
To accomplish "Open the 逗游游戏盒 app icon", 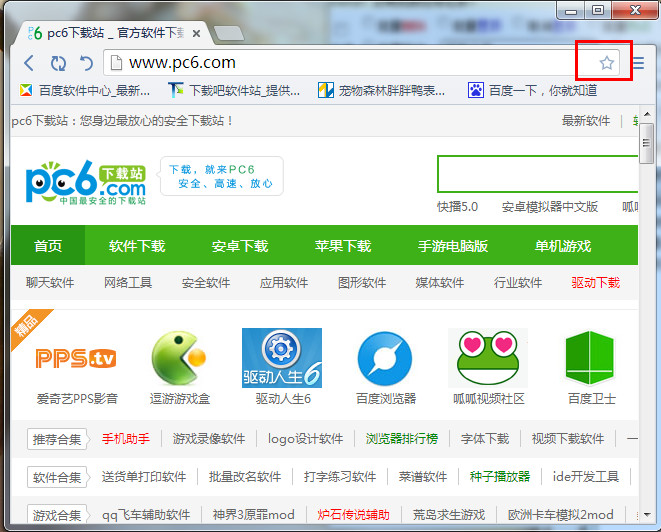I will coord(179,358).
